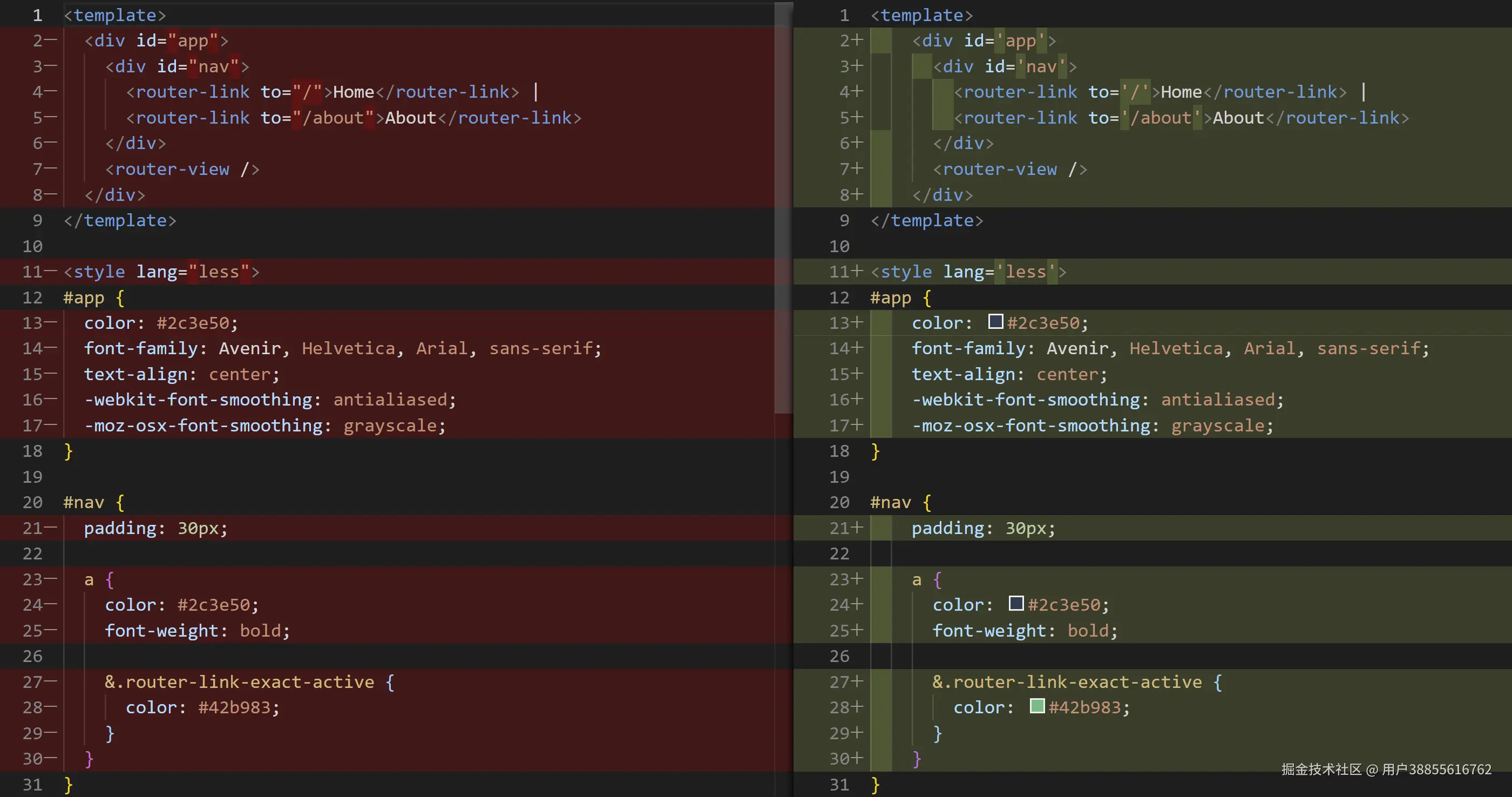
Task: Click the diff overview scrollbar between panes
Action: pyautogui.click(x=783, y=206)
